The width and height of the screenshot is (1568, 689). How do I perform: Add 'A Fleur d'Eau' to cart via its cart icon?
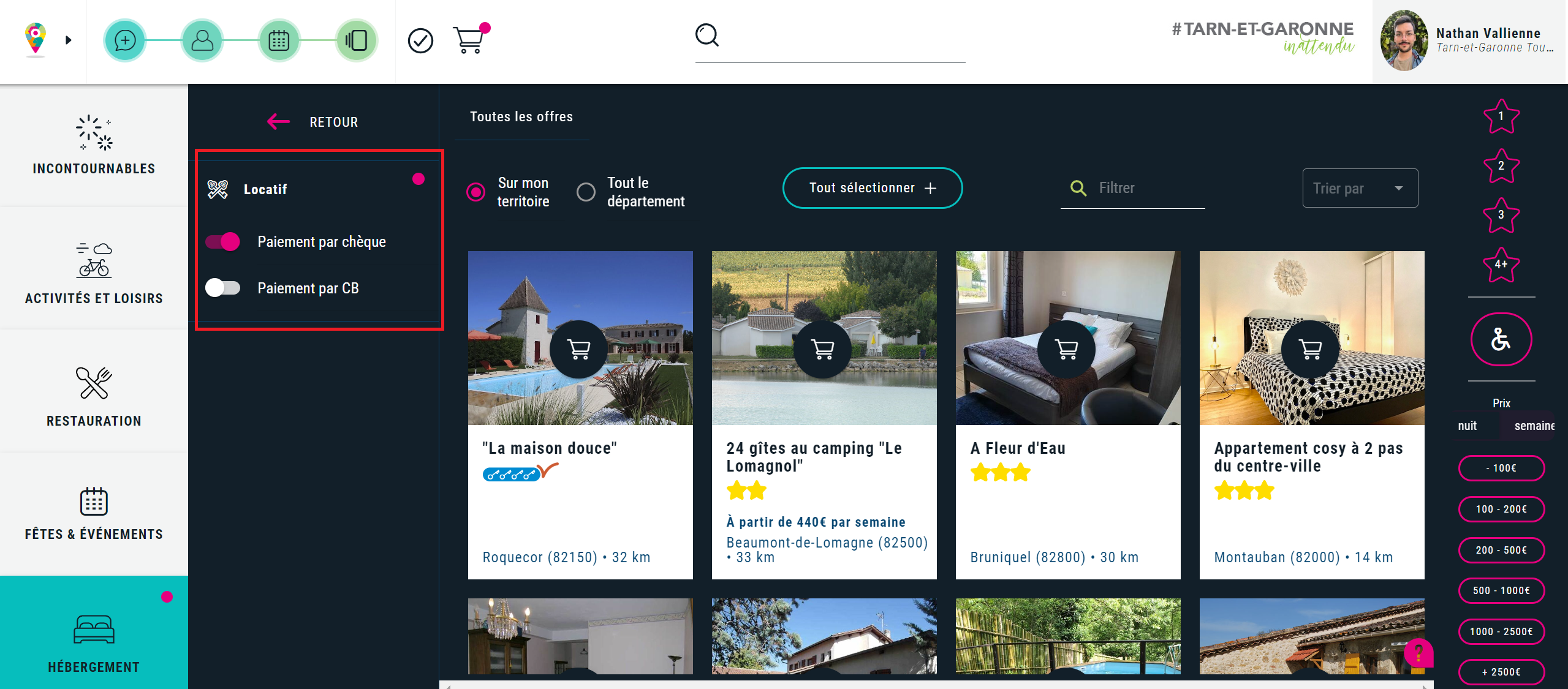[1067, 349]
